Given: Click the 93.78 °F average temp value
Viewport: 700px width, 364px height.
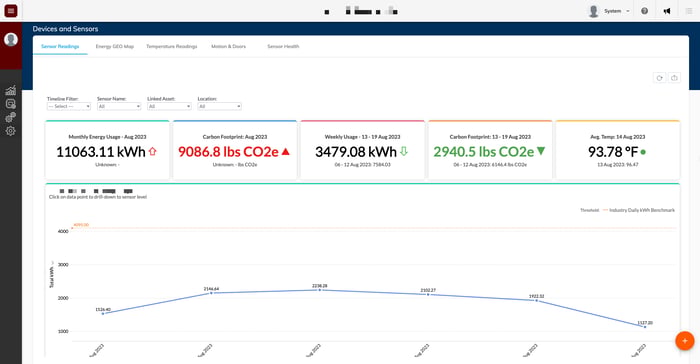Looking at the screenshot, I should point(613,152).
